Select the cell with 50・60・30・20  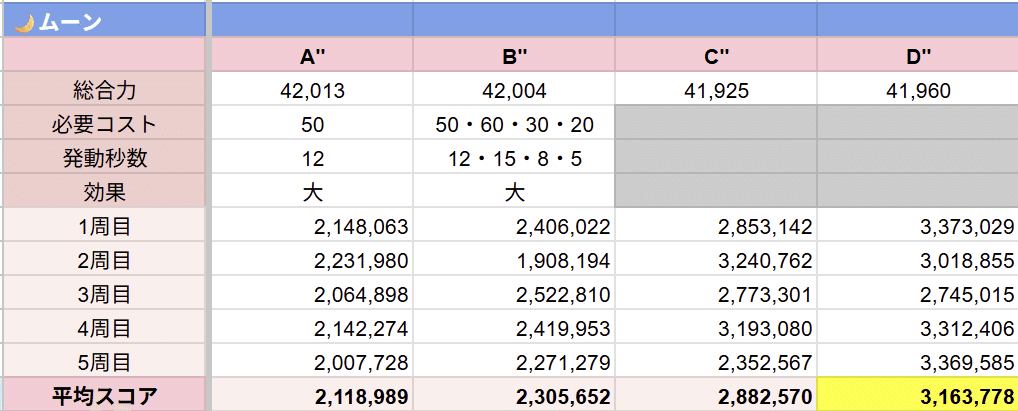514,124
